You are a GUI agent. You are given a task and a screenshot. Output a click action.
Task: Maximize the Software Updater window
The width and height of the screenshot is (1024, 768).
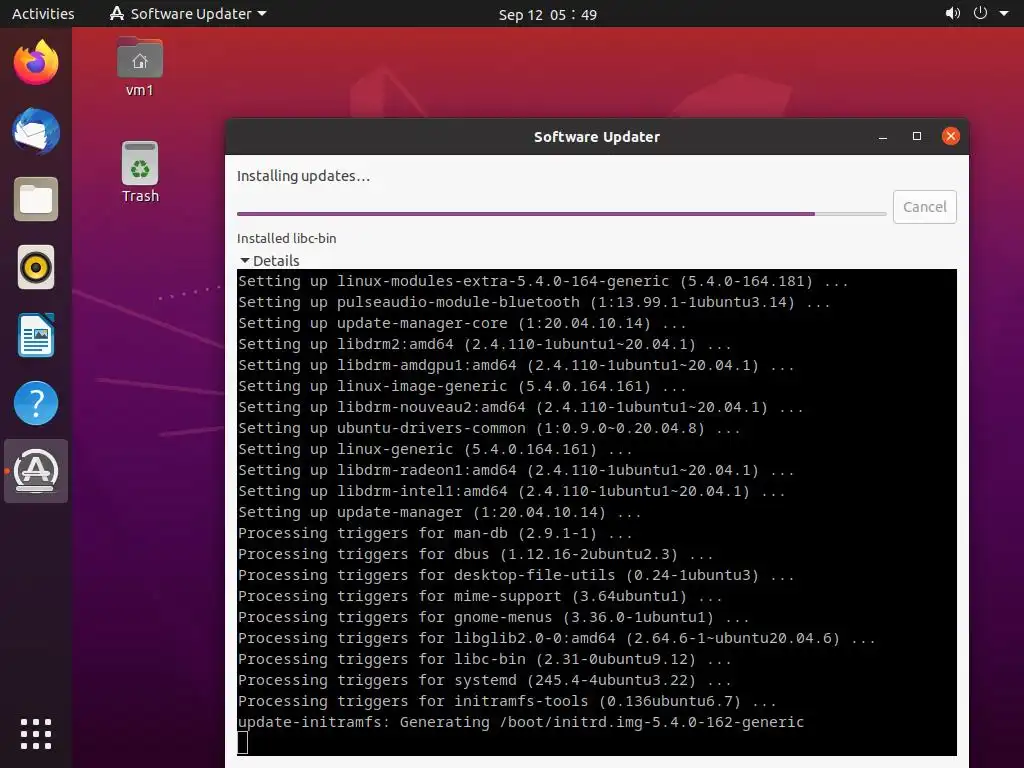[917, 136]
